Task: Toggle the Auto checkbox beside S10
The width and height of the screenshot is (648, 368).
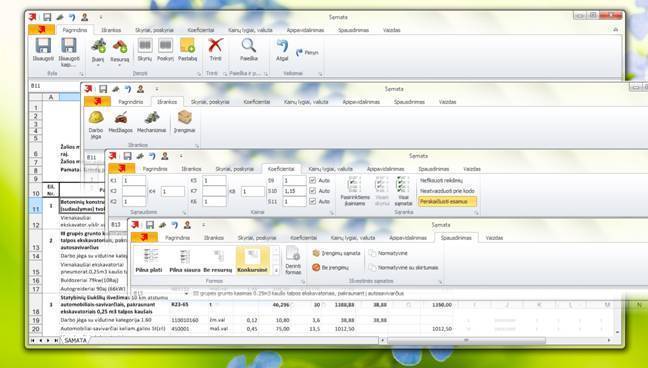Action: tap(312, 191)
